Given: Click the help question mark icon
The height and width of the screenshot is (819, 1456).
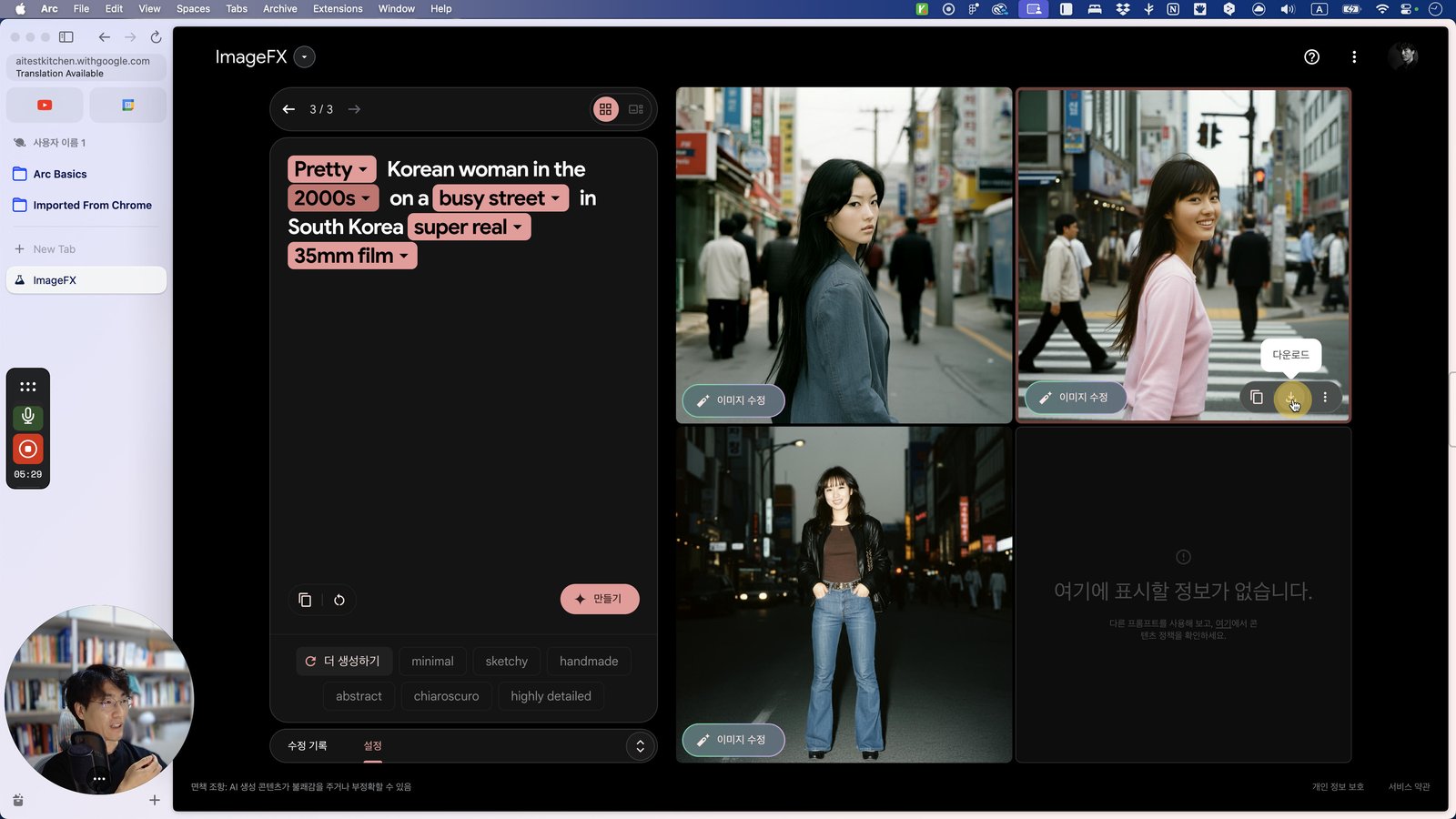Looking at the screenshot, I should pos(1311,57).
